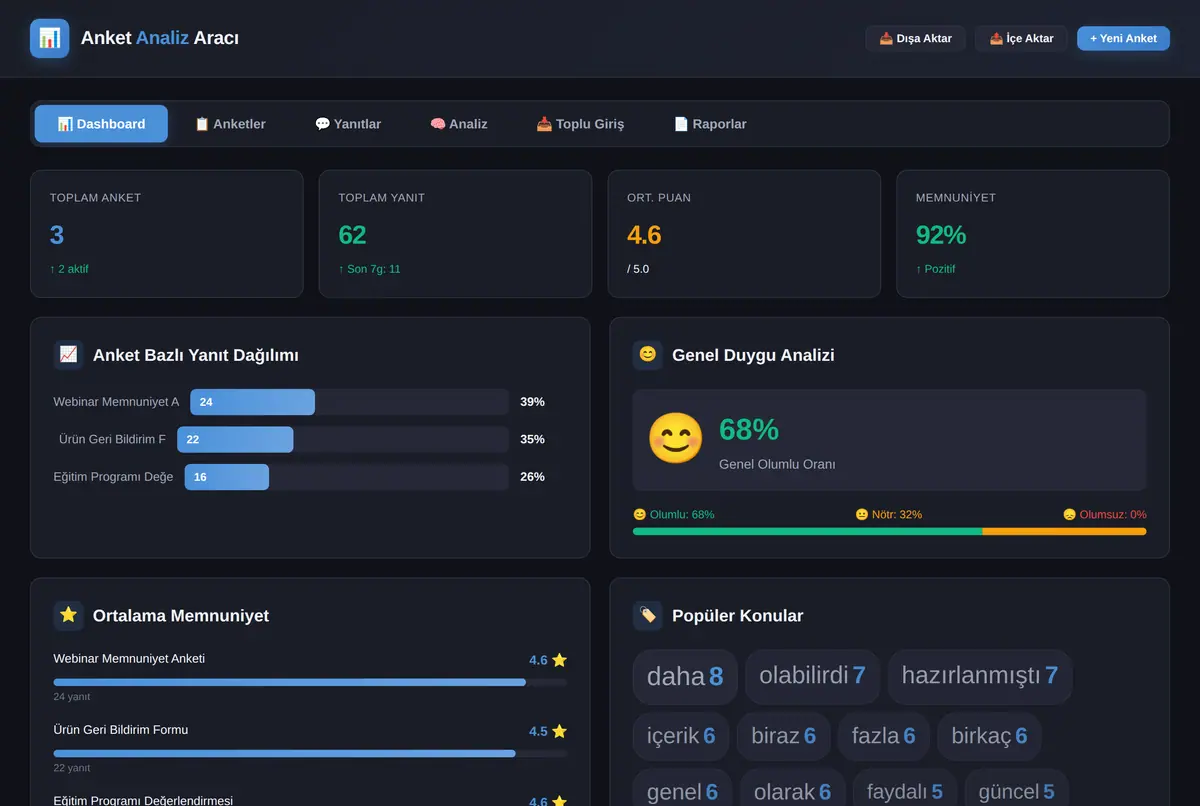Image resolution: width=1200 pixels, height=806 pixels.
Task: Open the Dashboard tab
Action: click(x=101, y=124)
